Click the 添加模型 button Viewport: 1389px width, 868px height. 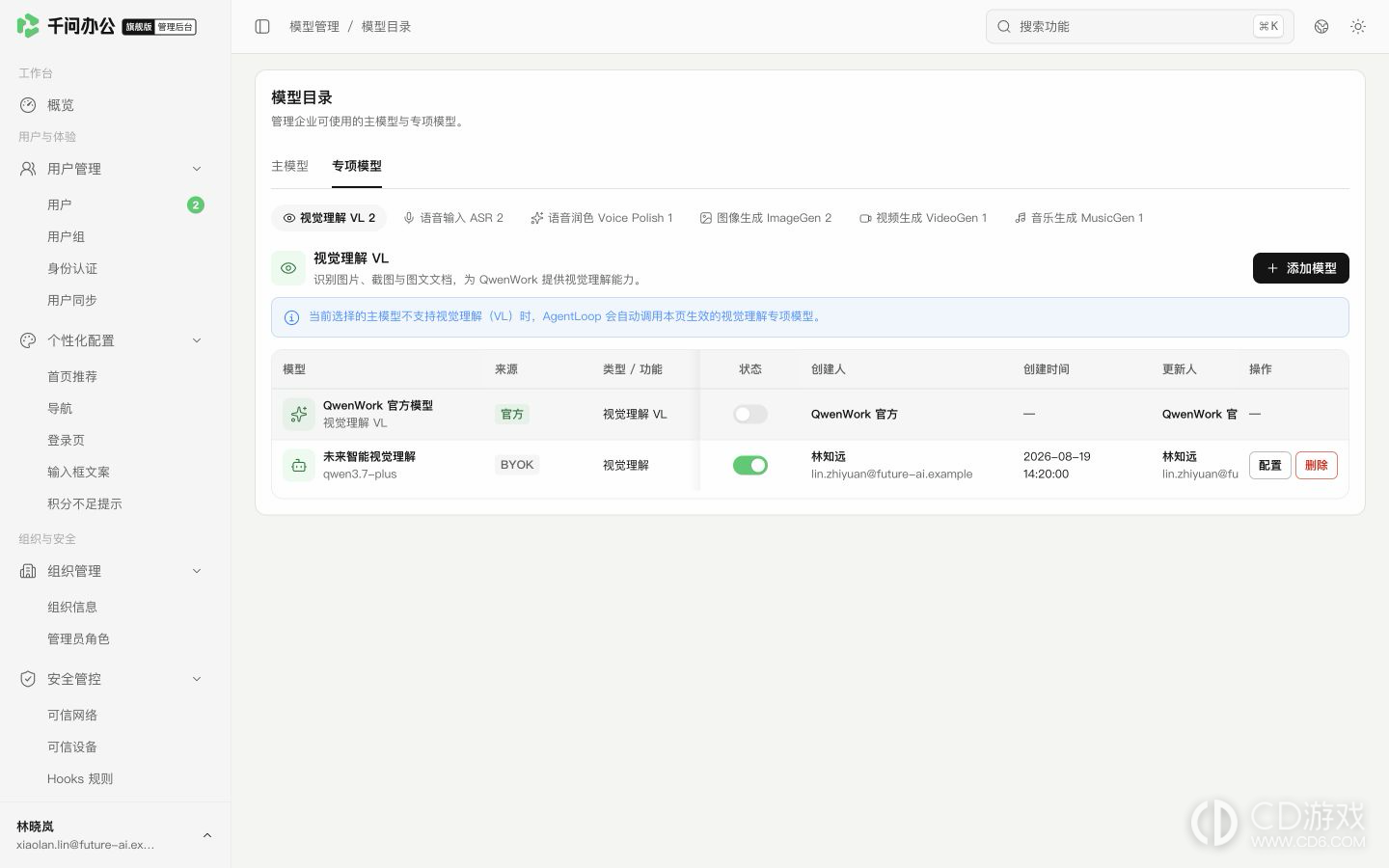pyautogui.click(x=1301, y=268)
